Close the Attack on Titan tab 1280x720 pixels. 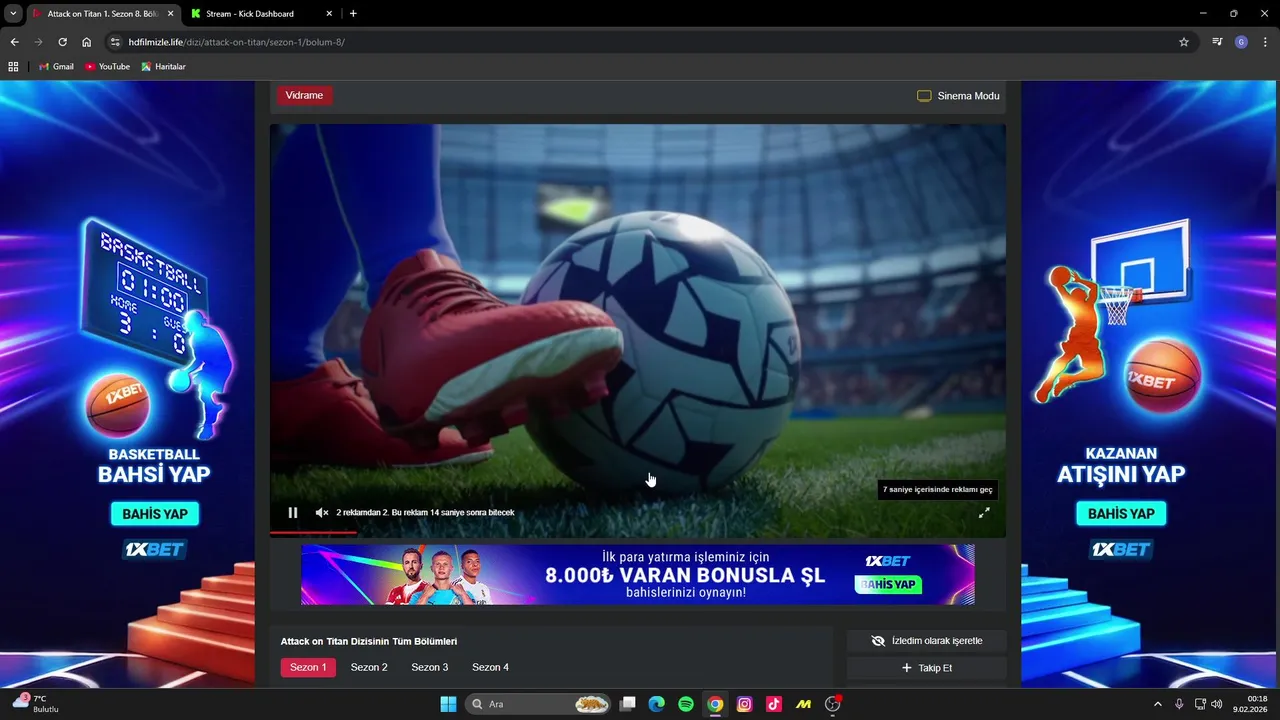(169, 14)
